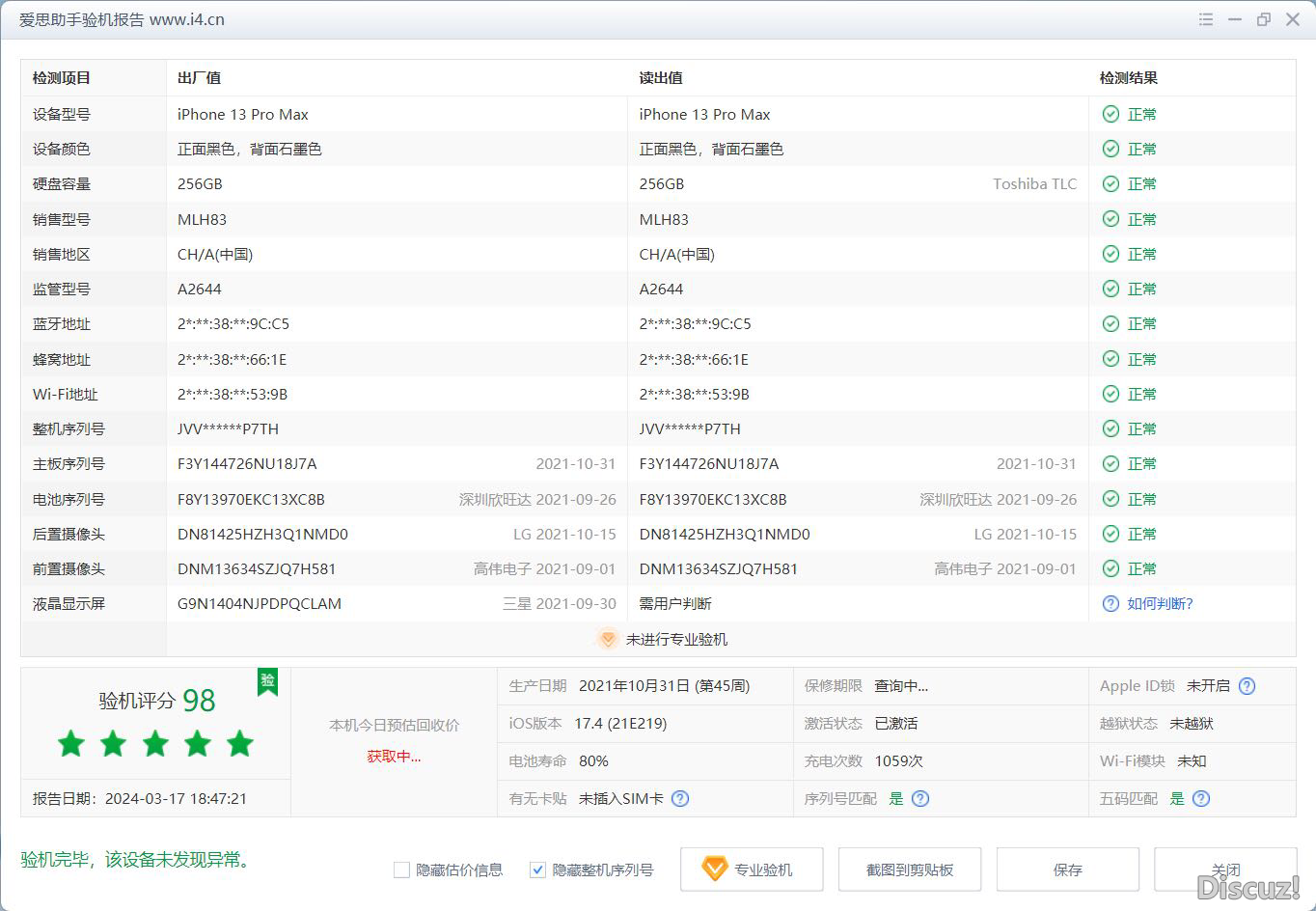
Task: Click the green check icon for 监管型号
Action: point(1110,289)
